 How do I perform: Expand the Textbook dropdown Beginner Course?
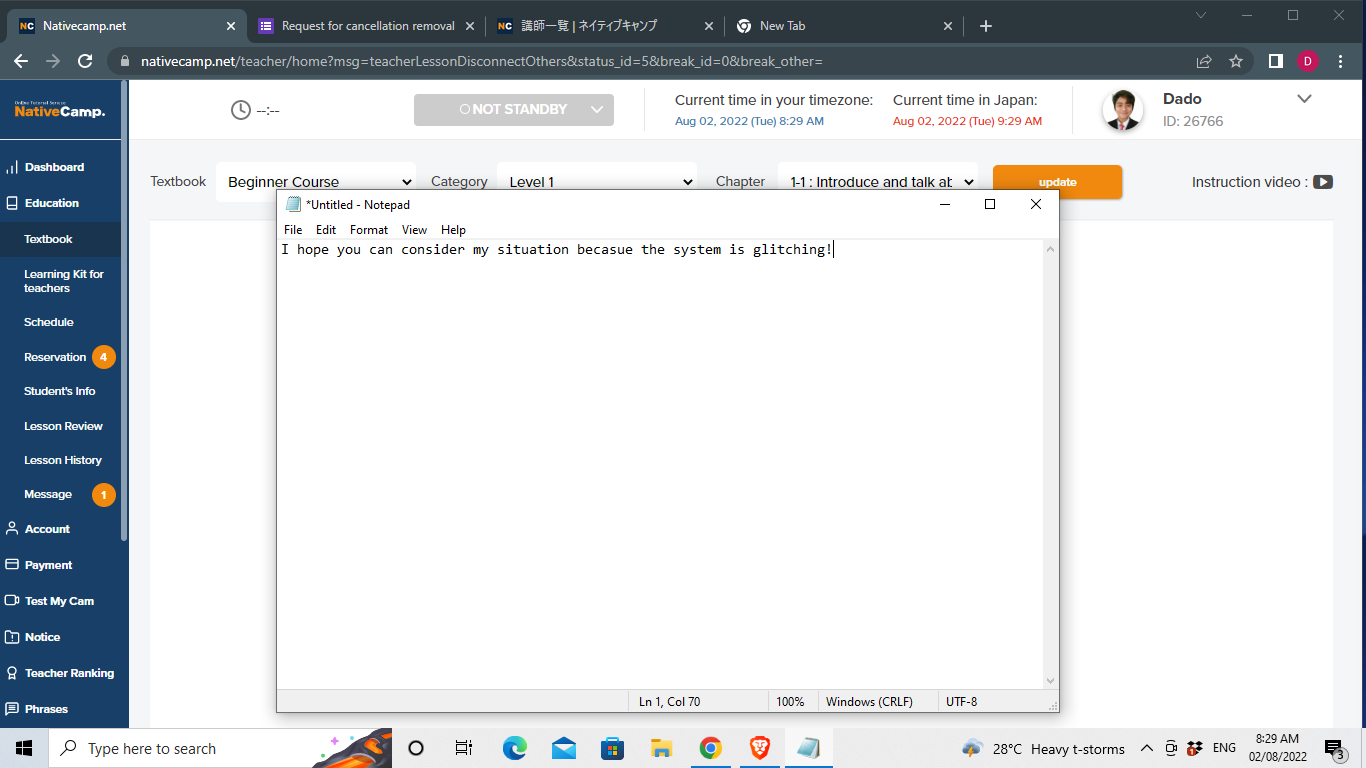pyautogui.click(x=316, y=182)
